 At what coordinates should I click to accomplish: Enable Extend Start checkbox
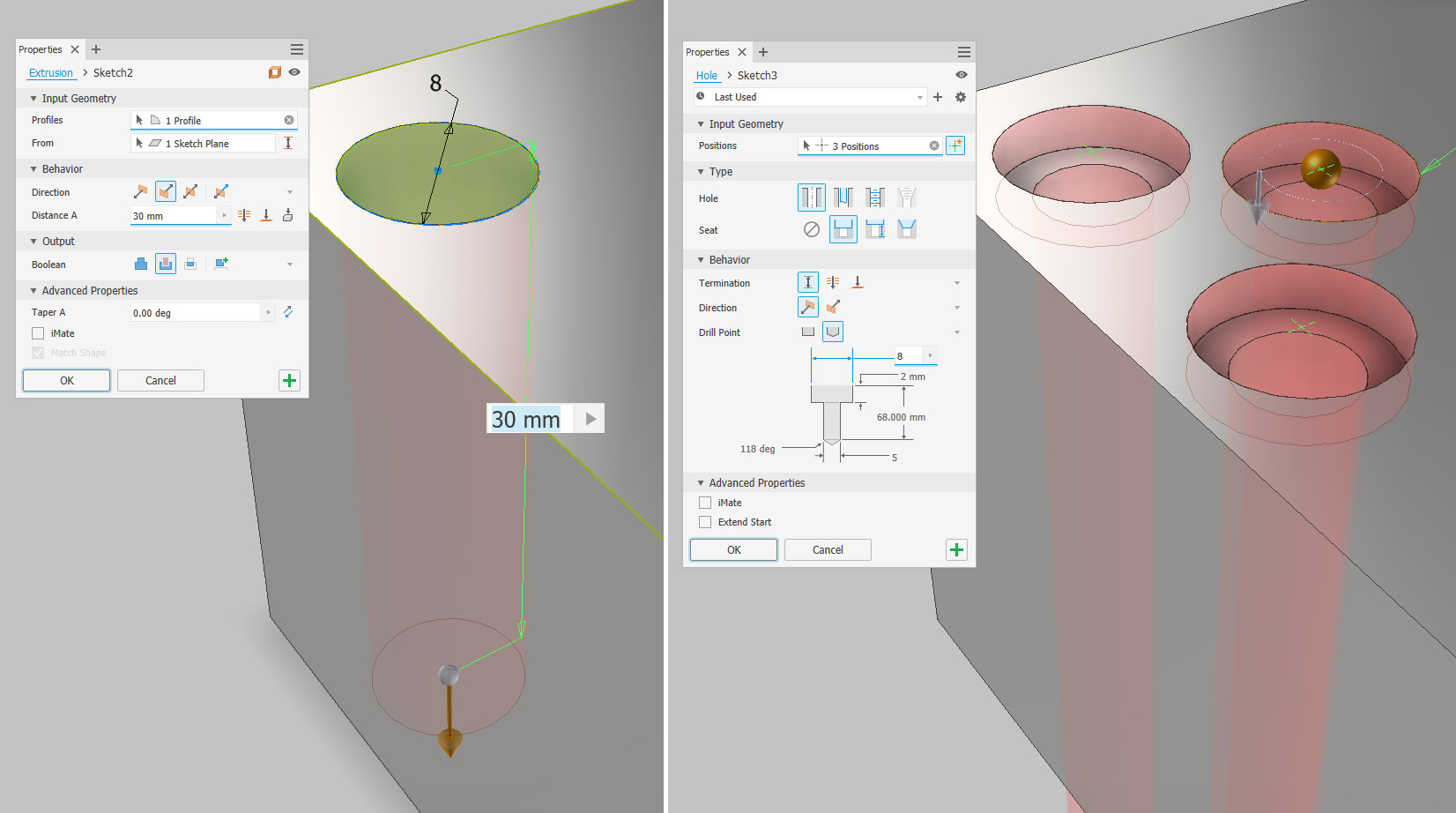(705, 522)
